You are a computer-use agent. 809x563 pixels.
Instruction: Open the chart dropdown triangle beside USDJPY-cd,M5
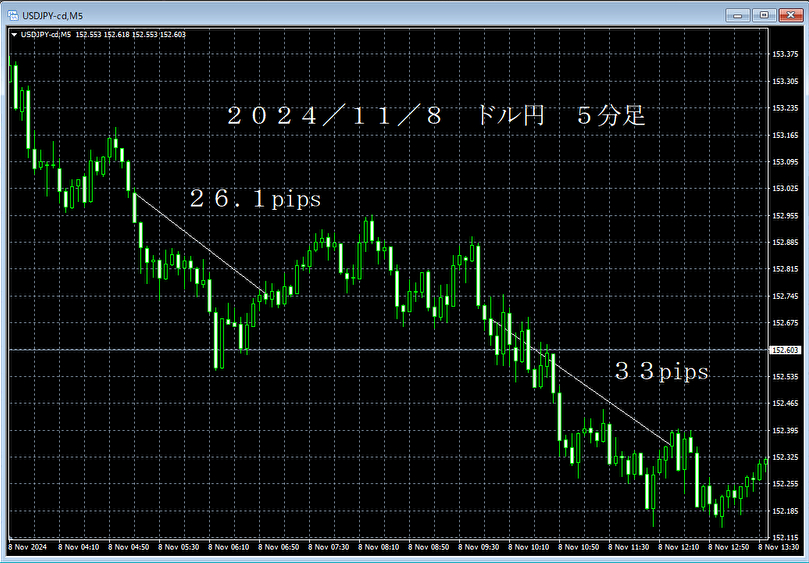coord(14,35)
